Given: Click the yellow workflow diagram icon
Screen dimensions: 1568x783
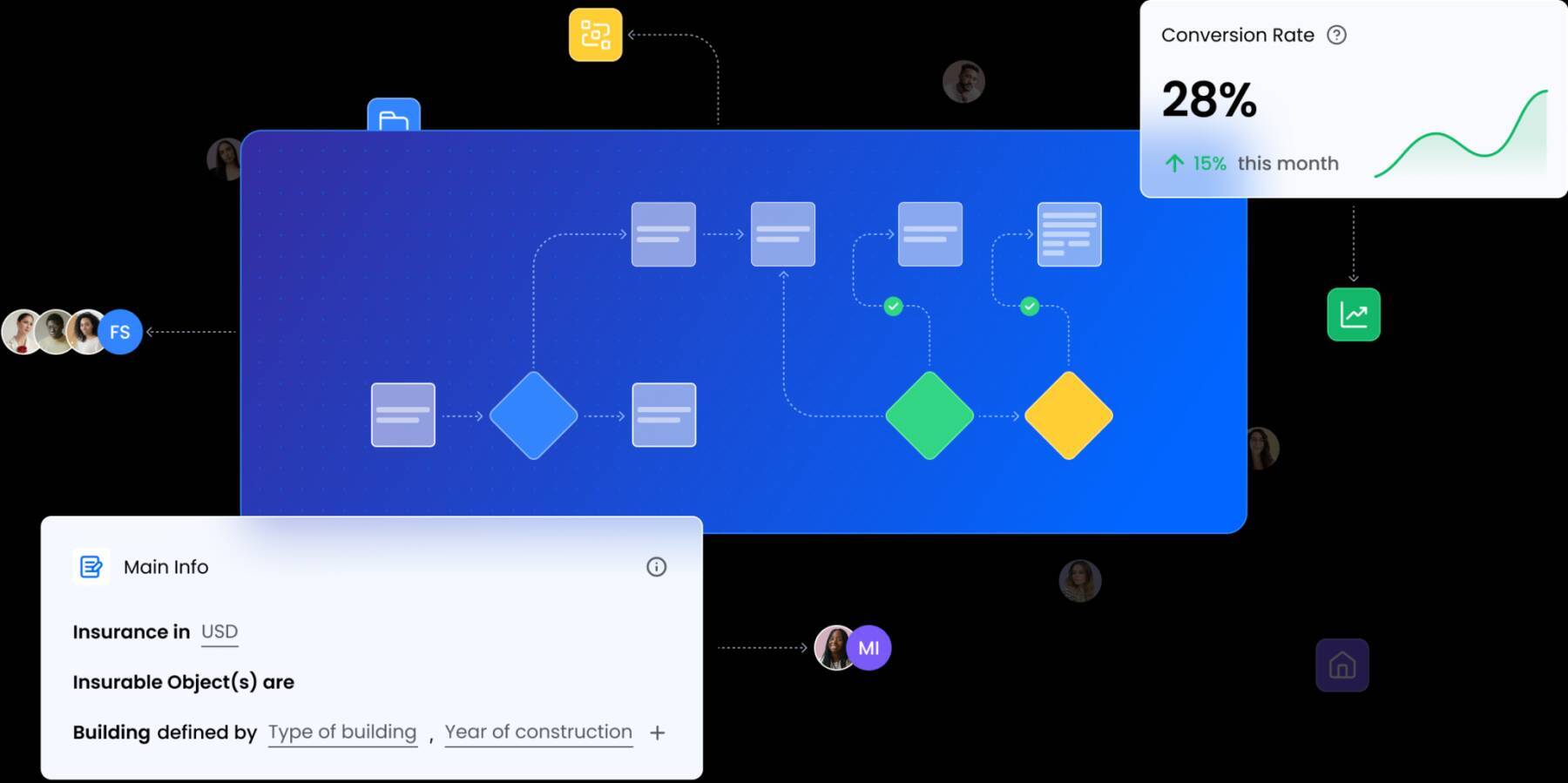Looking at the screenshot, I should [x=595, y=35].
